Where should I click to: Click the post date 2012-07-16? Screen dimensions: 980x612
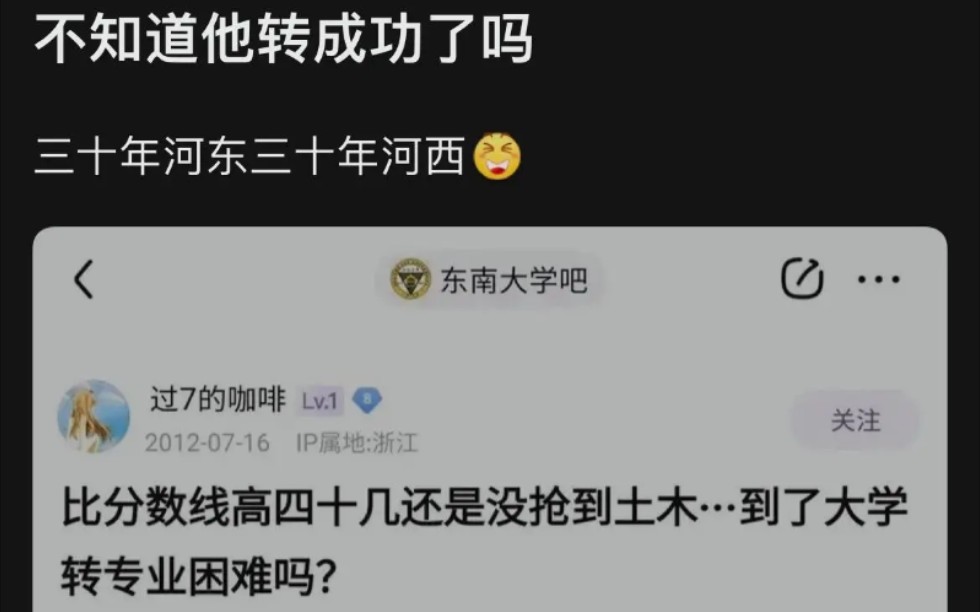coord(207,443)
